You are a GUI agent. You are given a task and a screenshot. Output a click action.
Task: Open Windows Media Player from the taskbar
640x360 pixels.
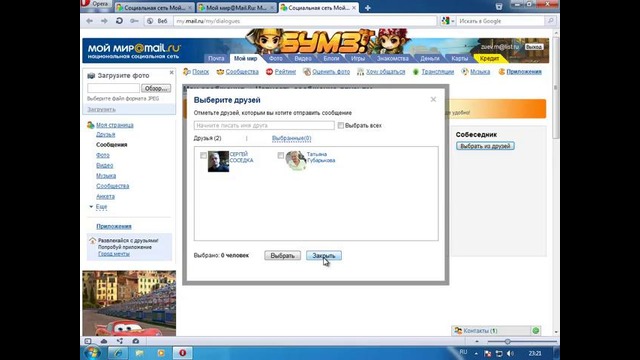coord(161,353)
